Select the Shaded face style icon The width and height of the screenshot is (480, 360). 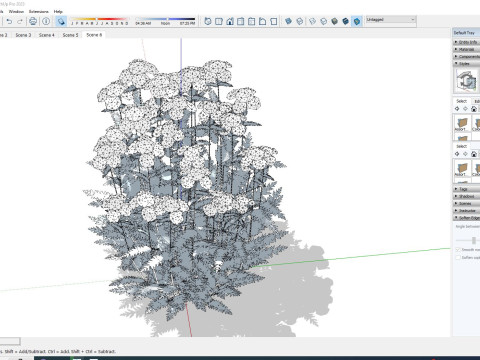335,21
